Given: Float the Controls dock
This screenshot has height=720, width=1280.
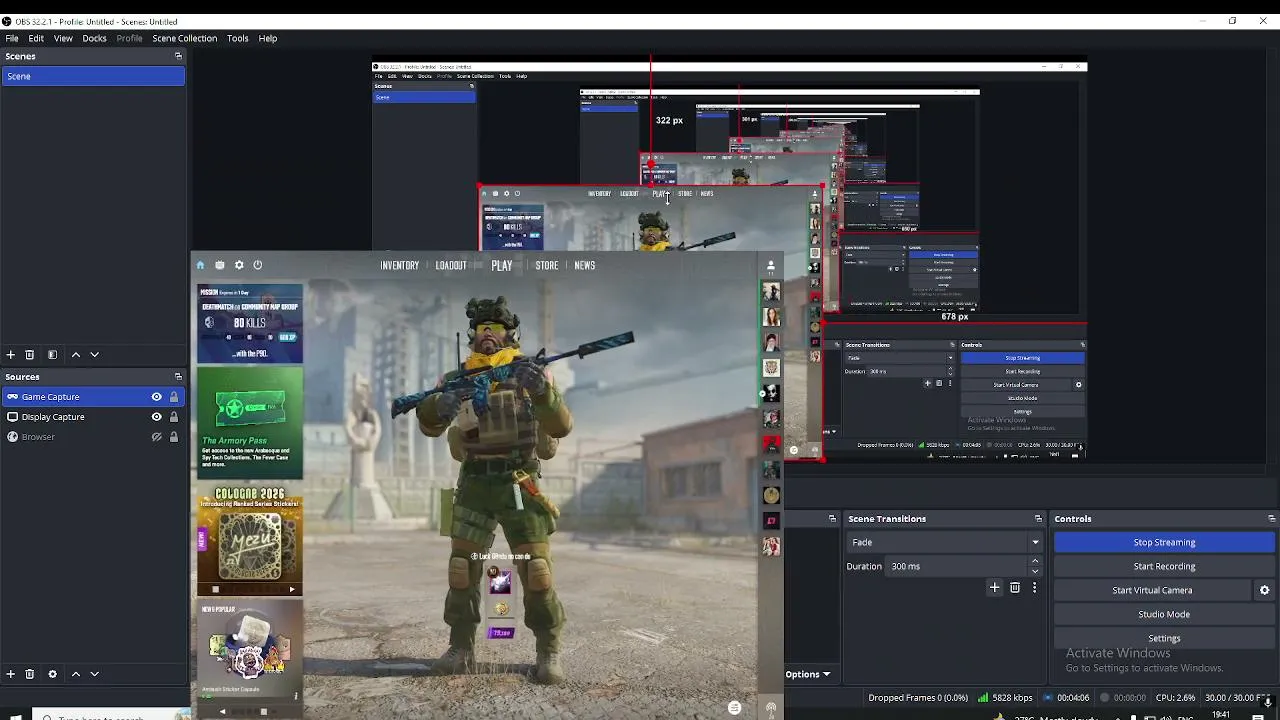Looking at the screenshot, I should (1272, 519).
